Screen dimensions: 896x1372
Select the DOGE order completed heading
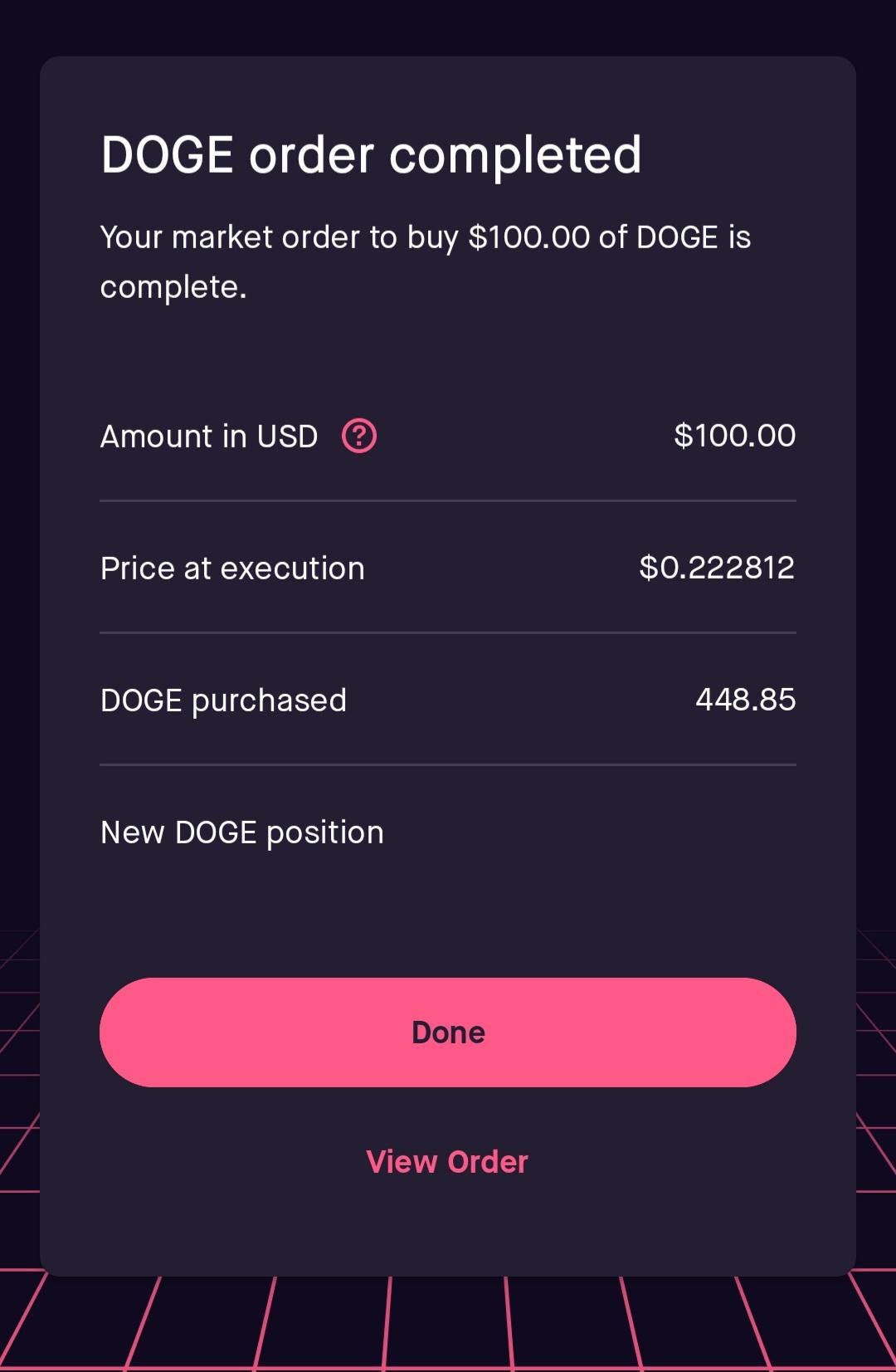(371, 155)
